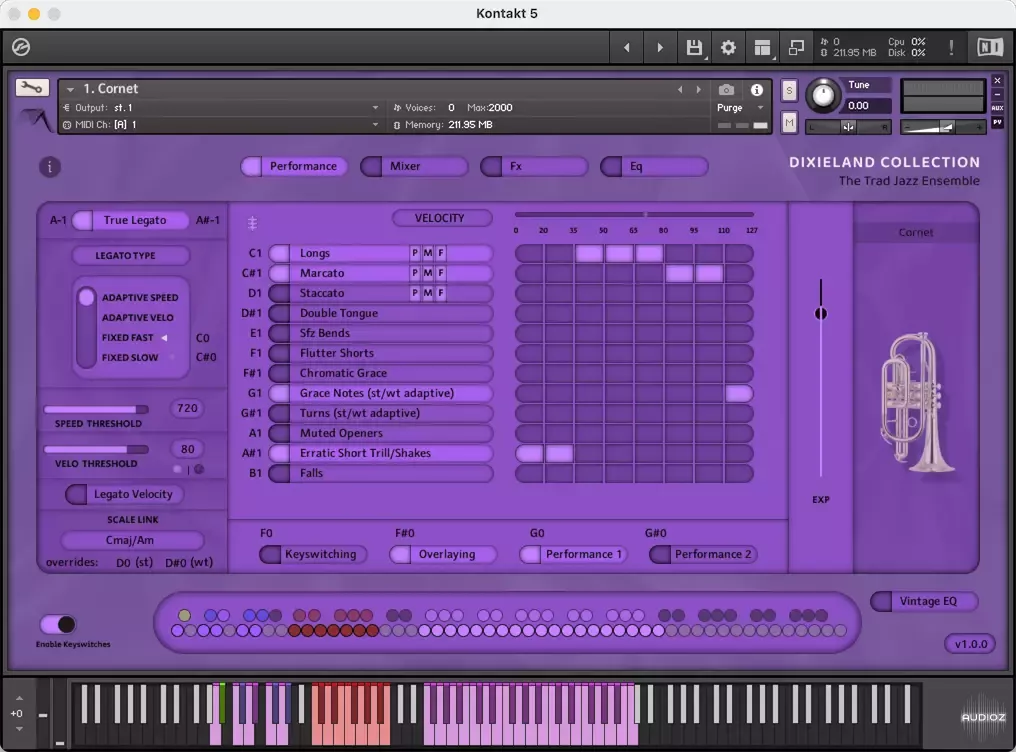The height and width of the screenshot is (752, 1016).
Task: Click the Solo S button
Action: pyautogui.click(x=789, y=90)
